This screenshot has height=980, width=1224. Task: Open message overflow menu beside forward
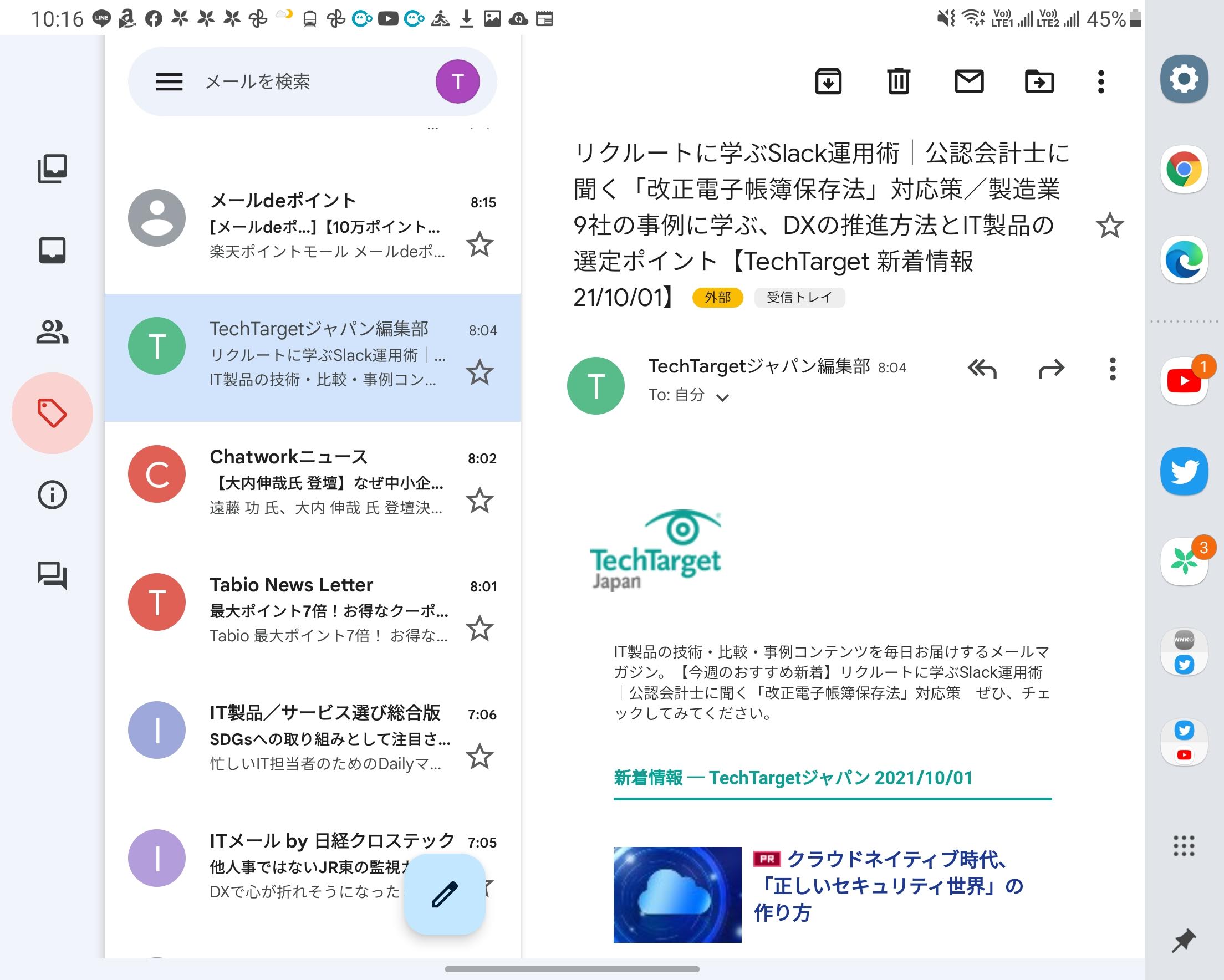[1113, 369]
